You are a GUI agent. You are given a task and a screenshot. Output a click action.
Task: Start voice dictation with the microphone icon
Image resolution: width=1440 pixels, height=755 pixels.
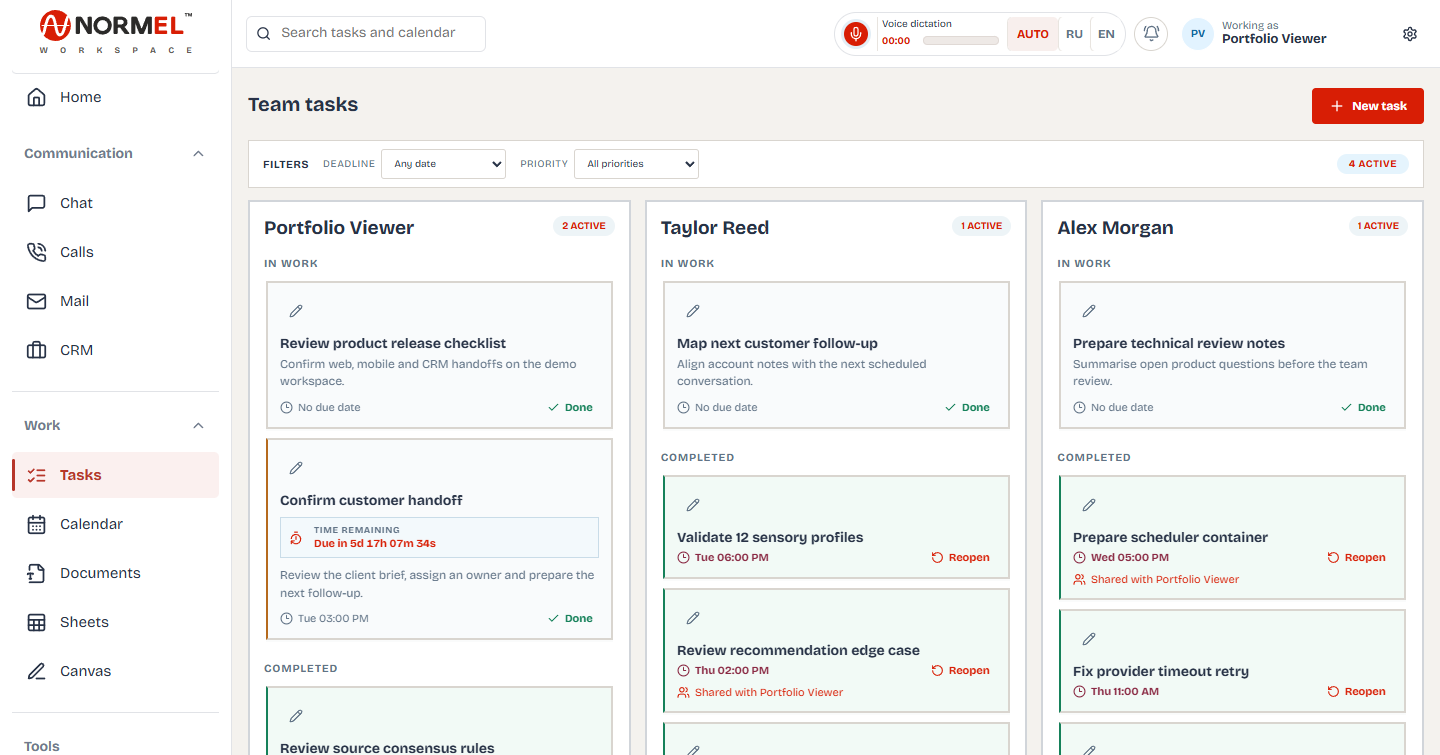pyautogui.click(x=855, y=34)
